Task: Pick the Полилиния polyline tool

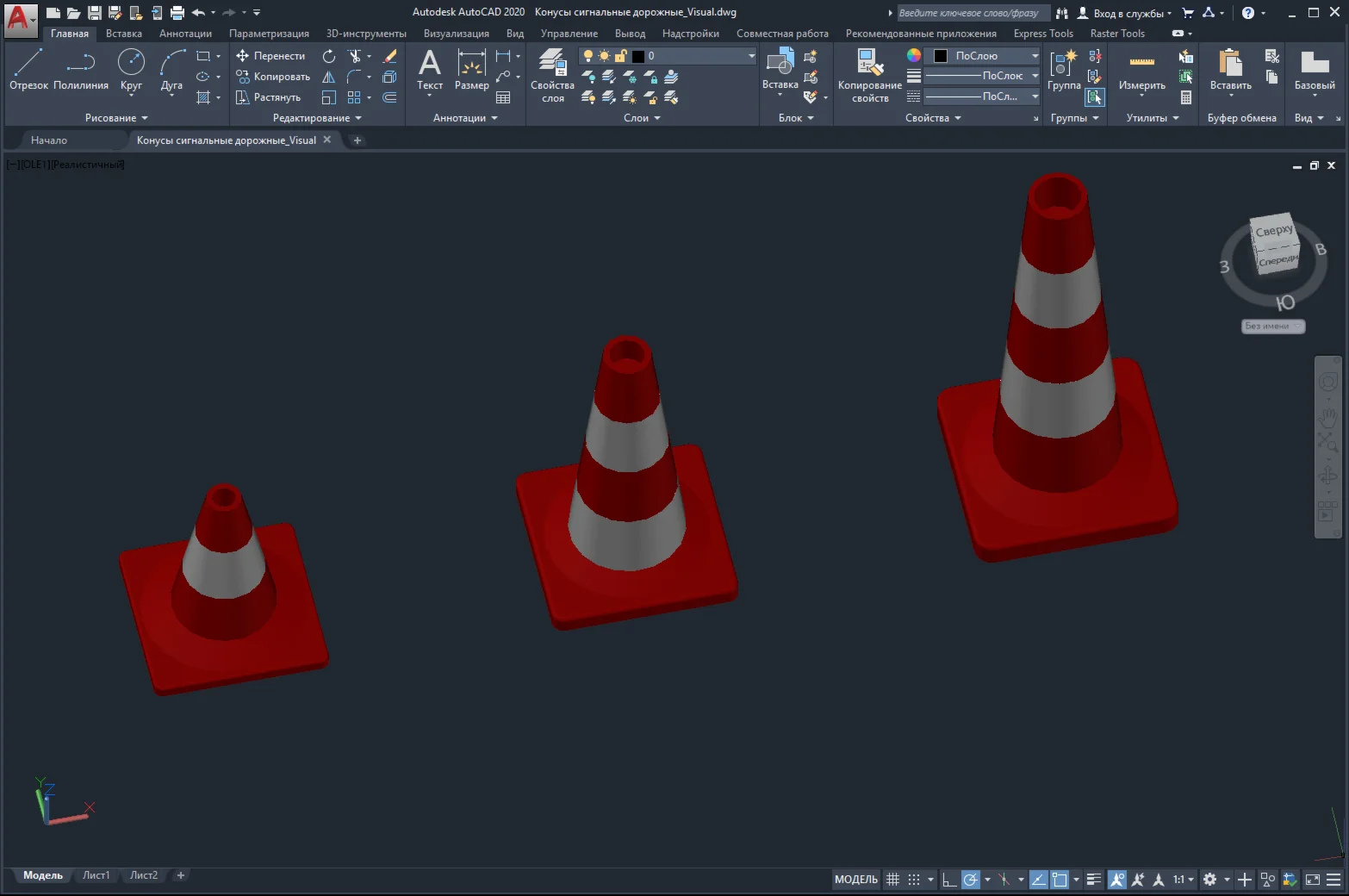Action: pyautogui.click(x=81, y=69)
